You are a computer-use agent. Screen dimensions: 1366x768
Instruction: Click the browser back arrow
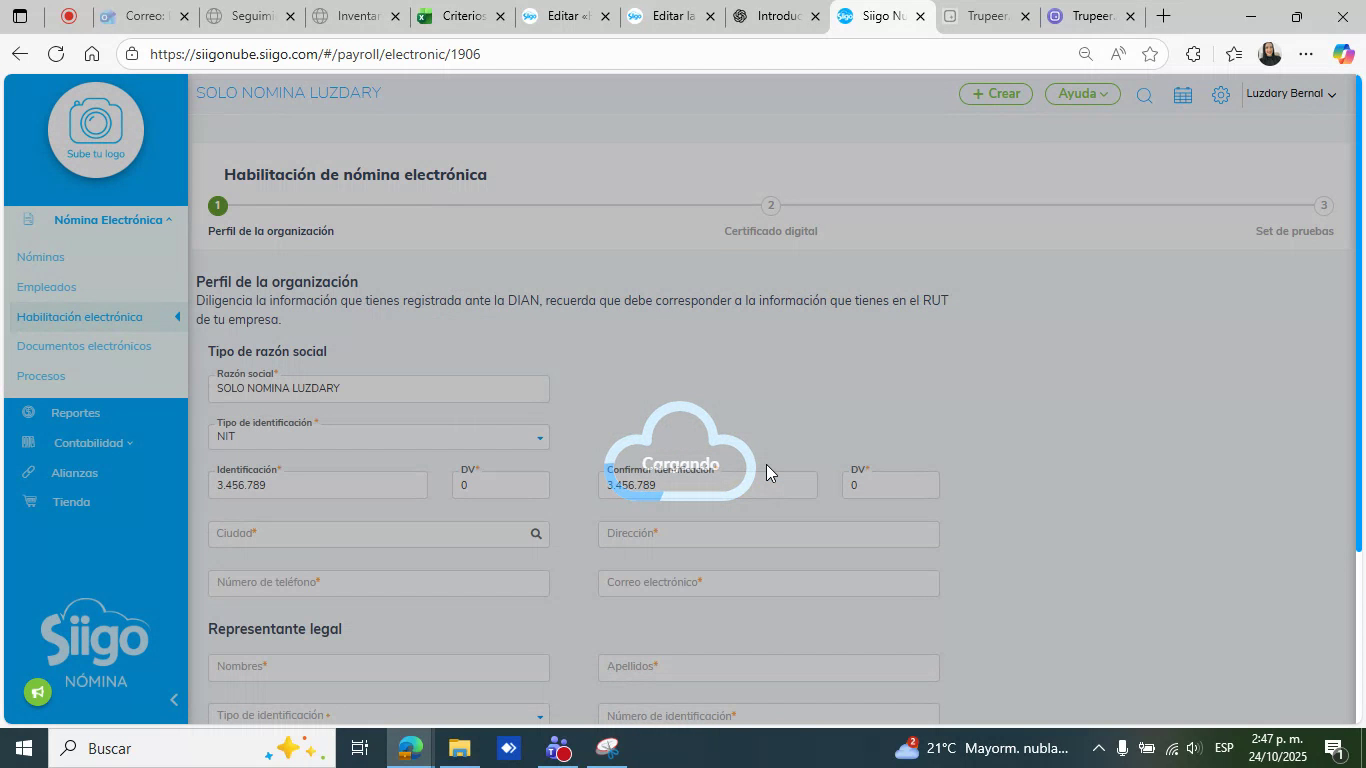pyautogui.click(x=20, y=54)
